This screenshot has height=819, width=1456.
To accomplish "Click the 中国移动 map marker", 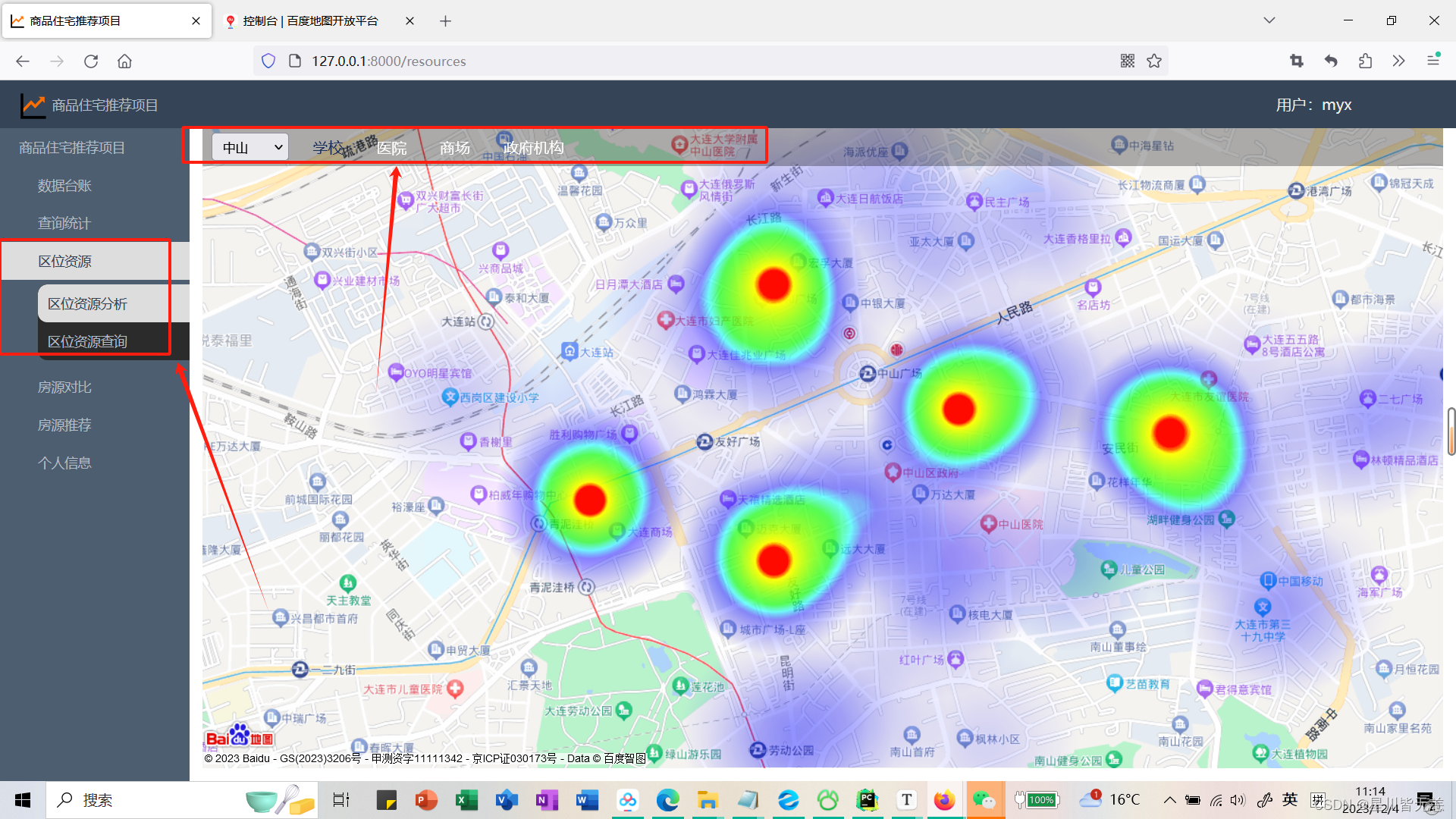I will click(1267, 580).
